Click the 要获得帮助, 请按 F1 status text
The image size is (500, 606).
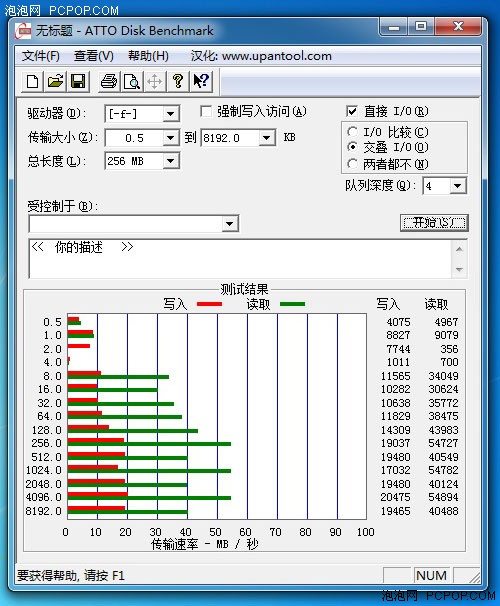point(71,576)
